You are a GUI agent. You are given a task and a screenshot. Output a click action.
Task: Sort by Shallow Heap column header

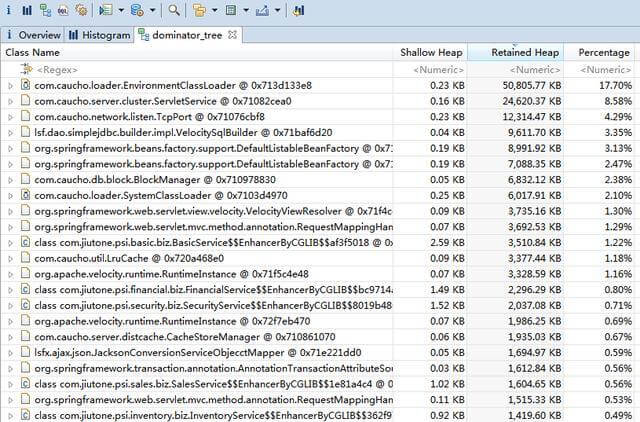431,52
